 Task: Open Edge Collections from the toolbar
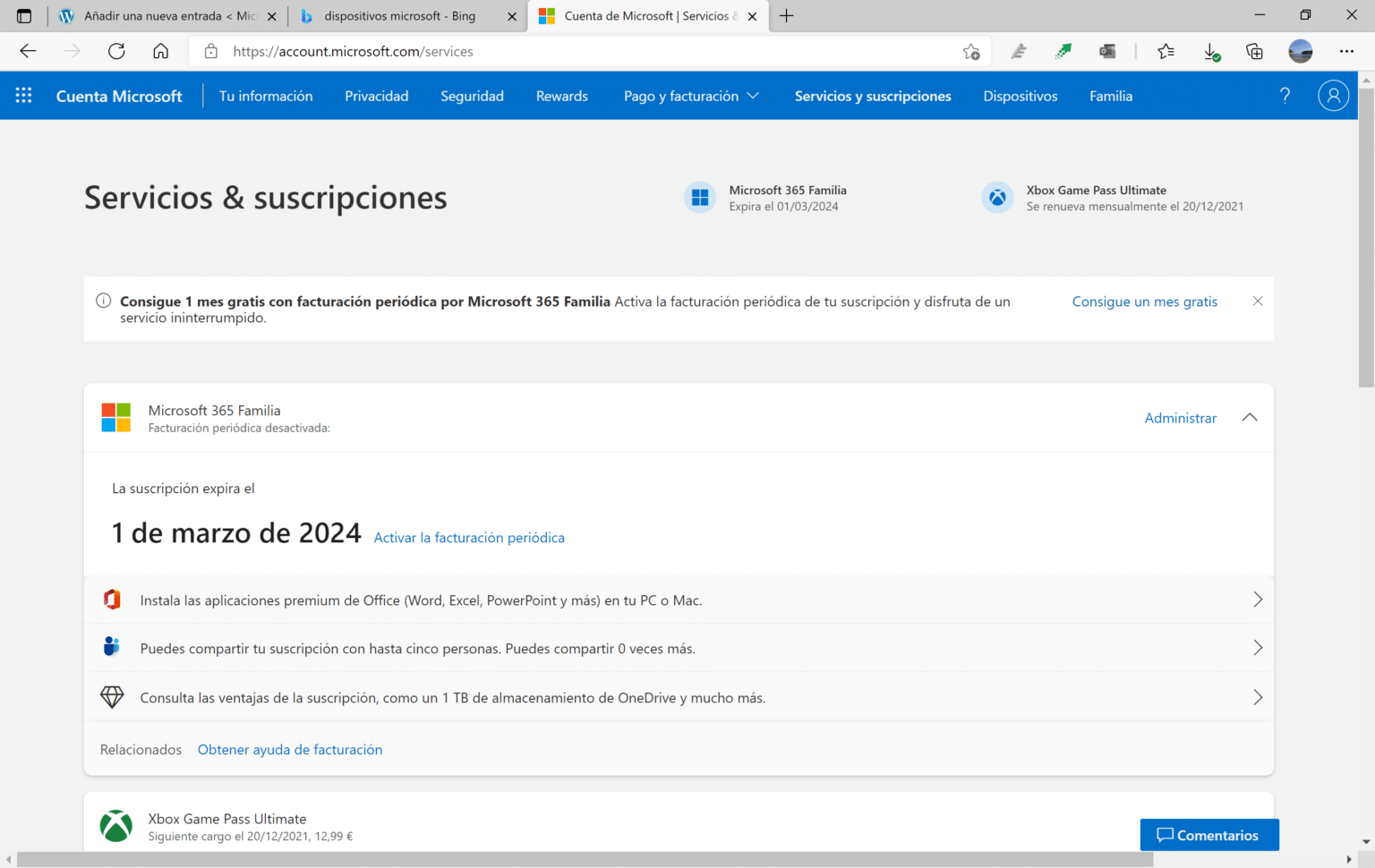1254,51
